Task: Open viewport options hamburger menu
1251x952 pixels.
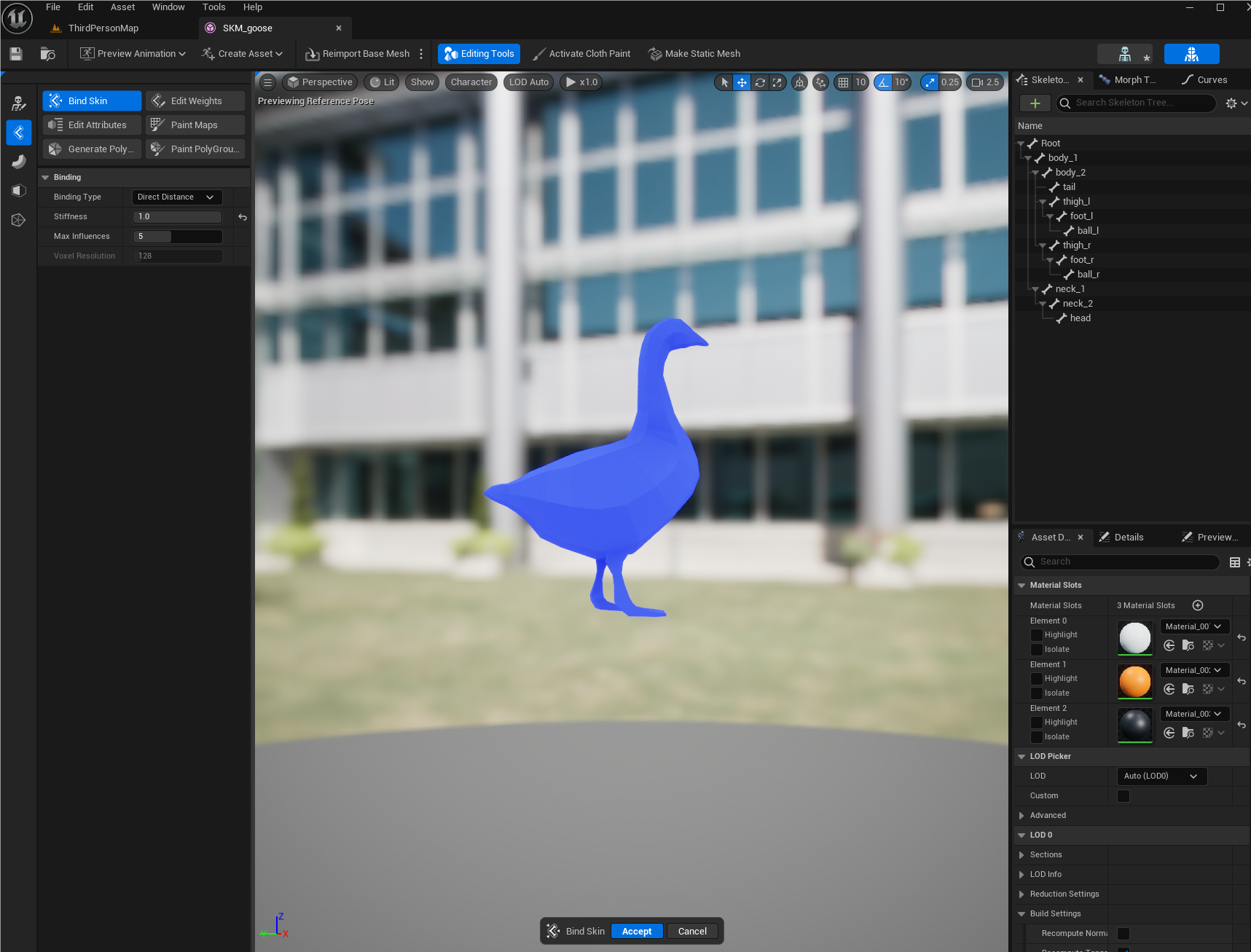Action: pyautogui.click(x=268, y=82)
